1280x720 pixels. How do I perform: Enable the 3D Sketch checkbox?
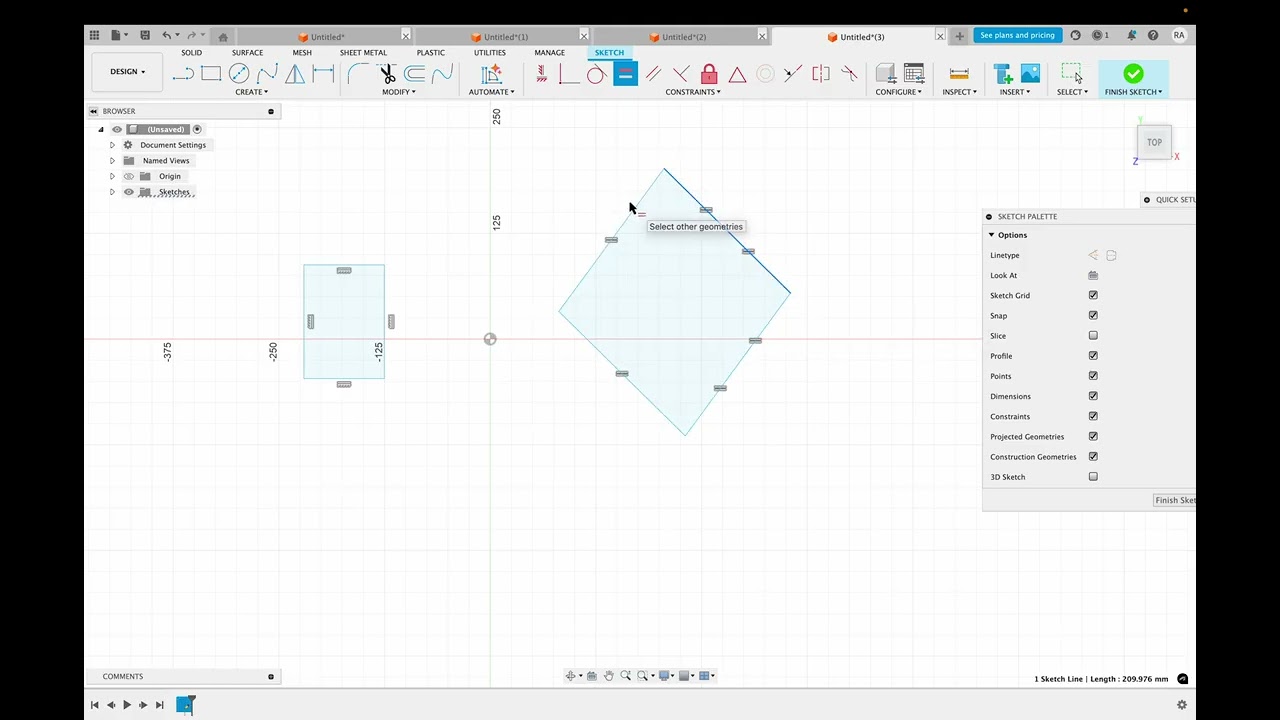pos(1093,477)
